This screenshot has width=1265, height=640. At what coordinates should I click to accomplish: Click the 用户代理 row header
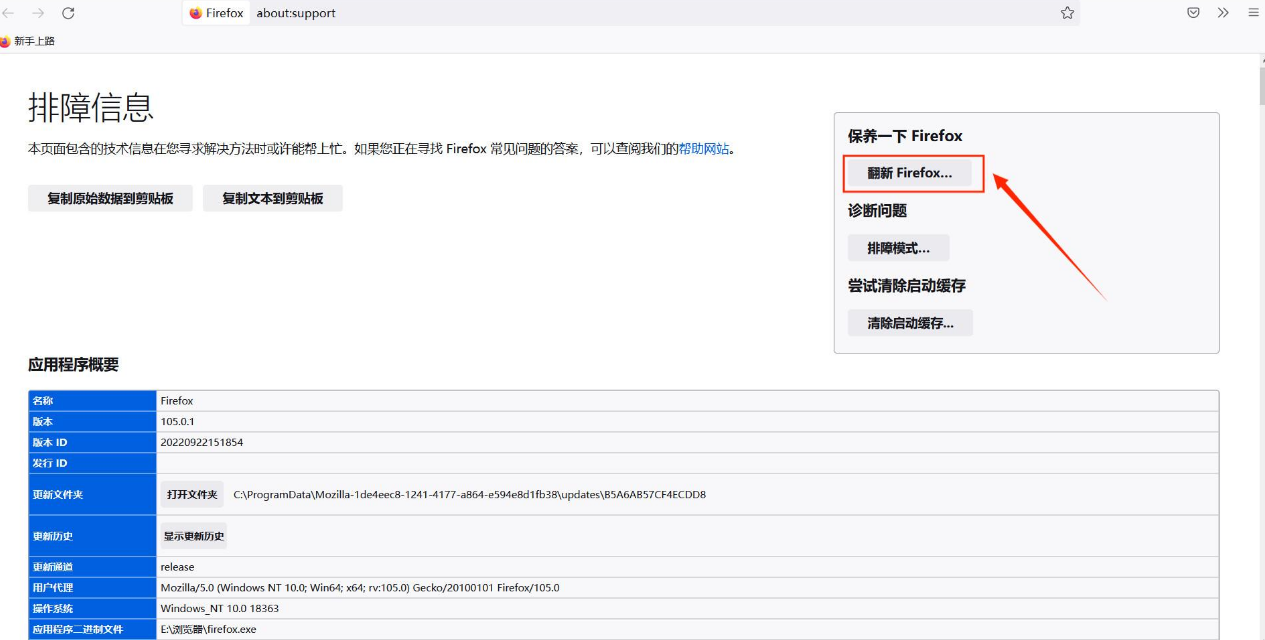pyautogui.click(x=93, y=588)
